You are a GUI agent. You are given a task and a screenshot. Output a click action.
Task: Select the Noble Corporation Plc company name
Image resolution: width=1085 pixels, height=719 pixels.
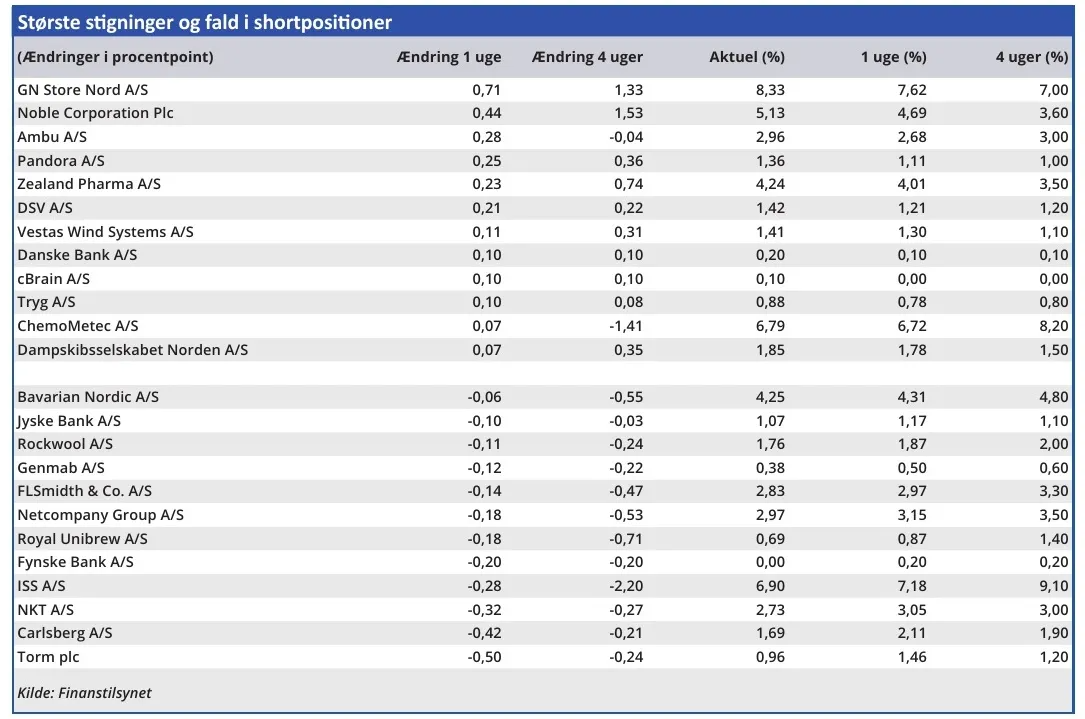pos(95,113)
